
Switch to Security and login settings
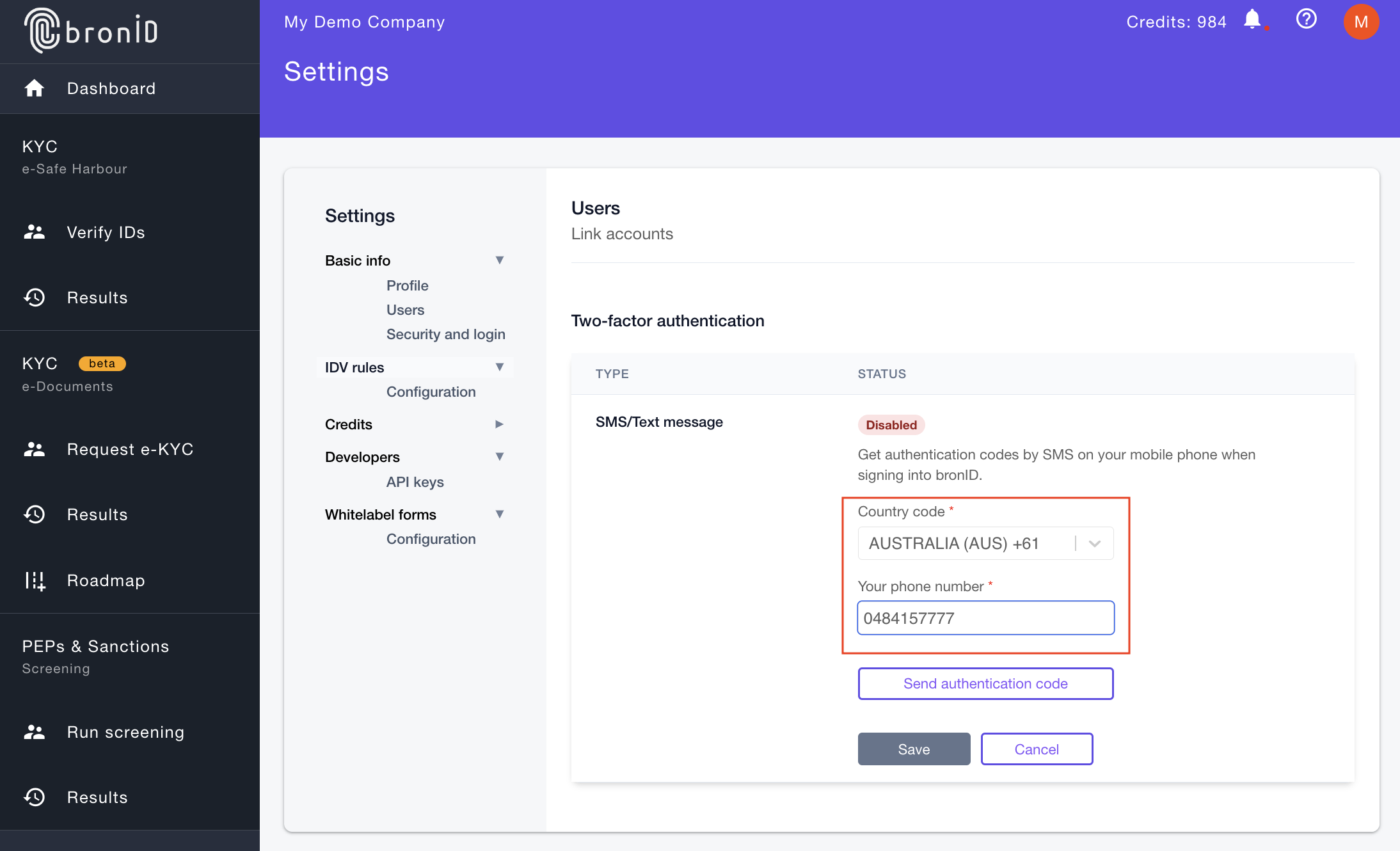click(446, 333)
